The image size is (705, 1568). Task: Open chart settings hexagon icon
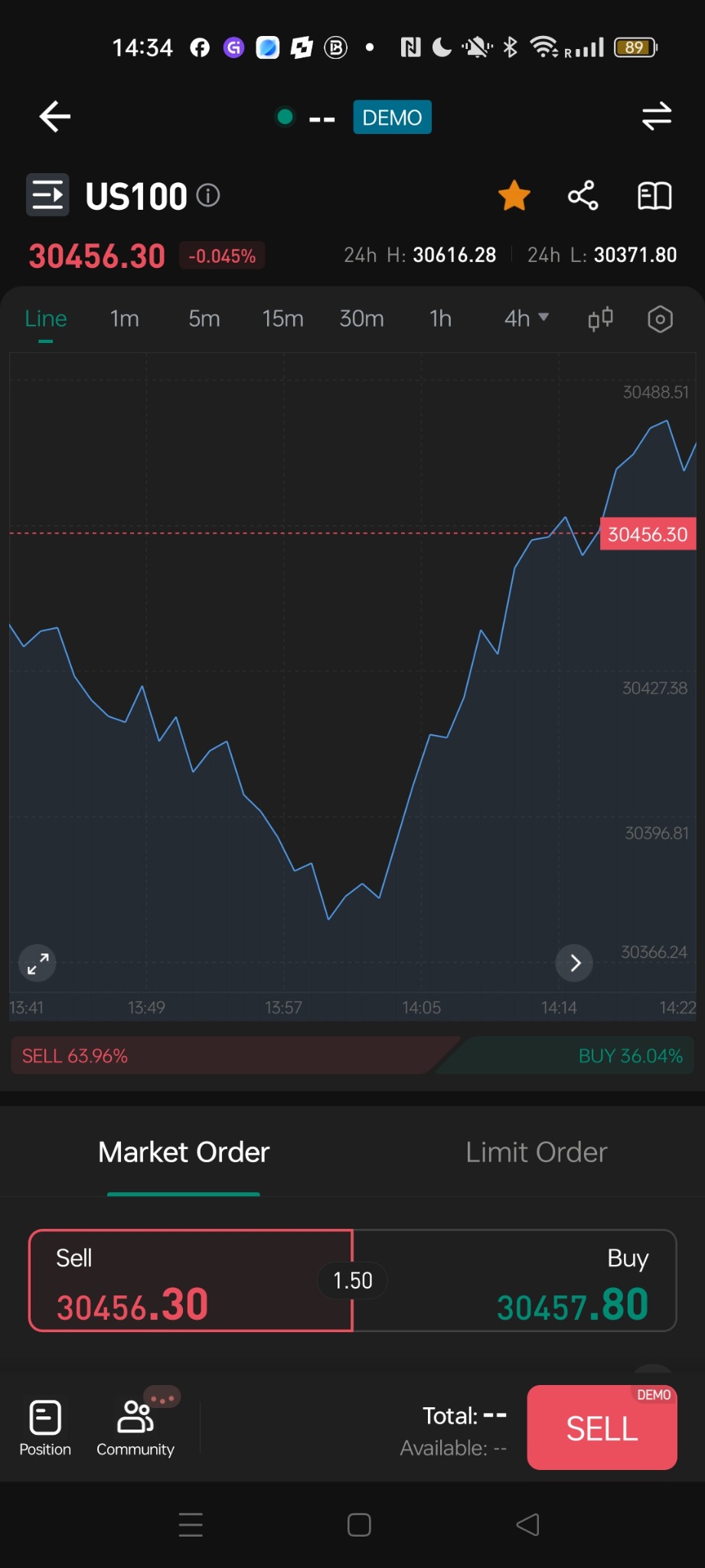tap(660, 318)
